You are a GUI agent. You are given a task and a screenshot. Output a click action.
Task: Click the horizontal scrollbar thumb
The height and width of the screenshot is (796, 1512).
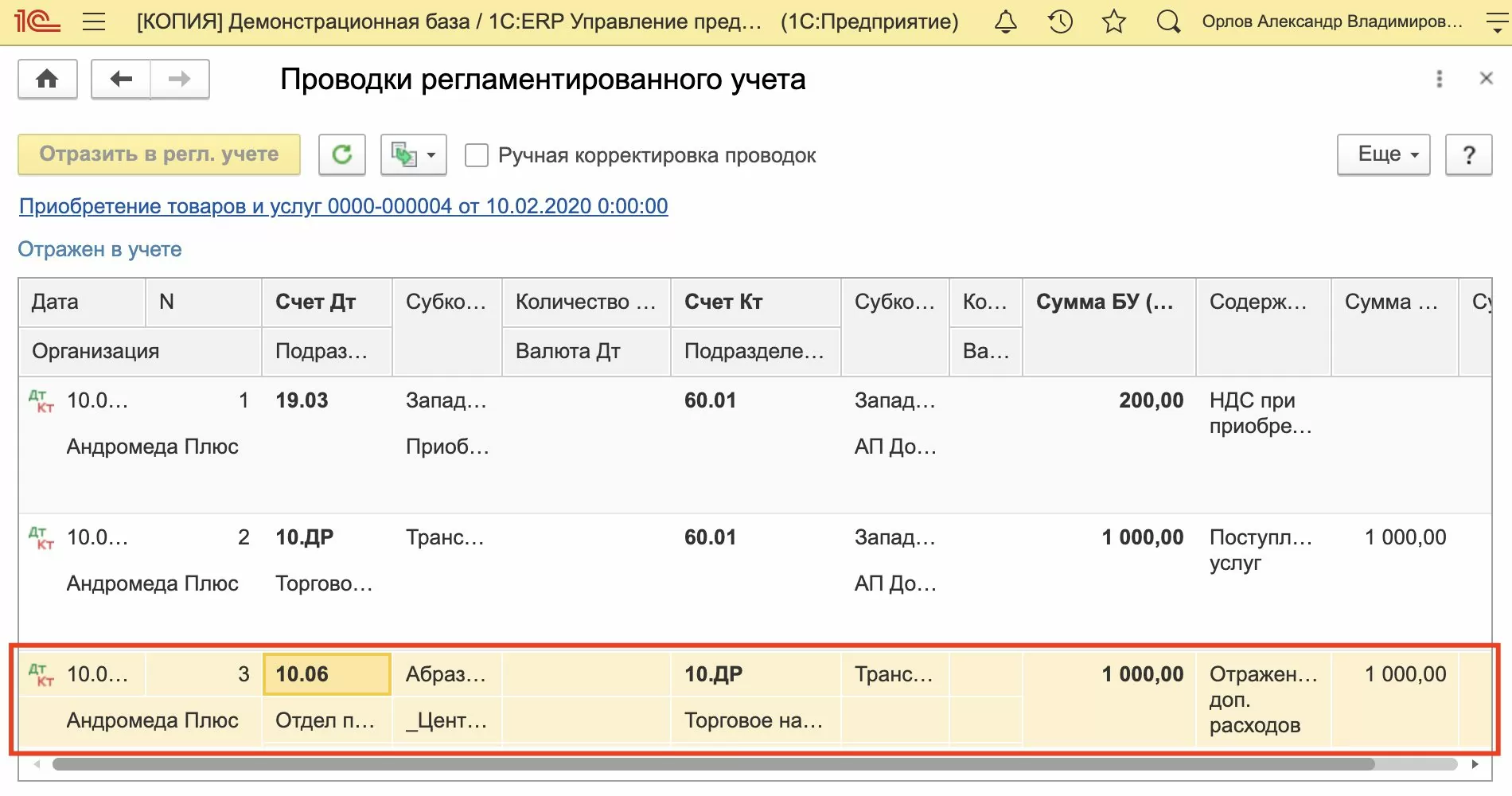pyautogui.click(x=714, y=764)
